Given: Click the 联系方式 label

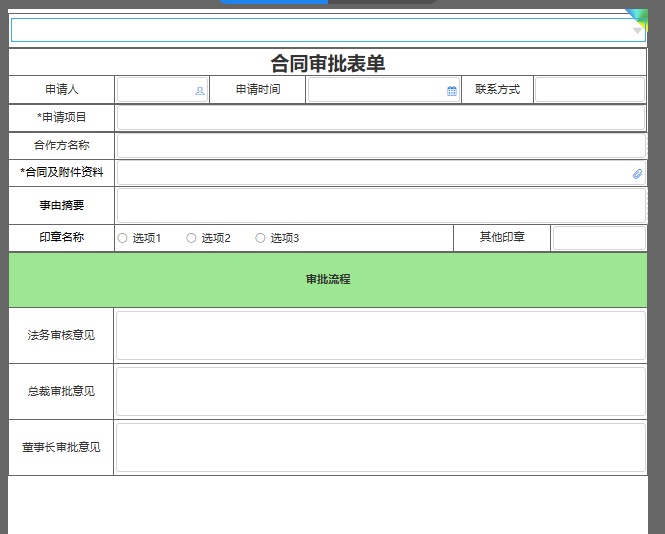Looking at the screenshot, I should tap(497, 89).
